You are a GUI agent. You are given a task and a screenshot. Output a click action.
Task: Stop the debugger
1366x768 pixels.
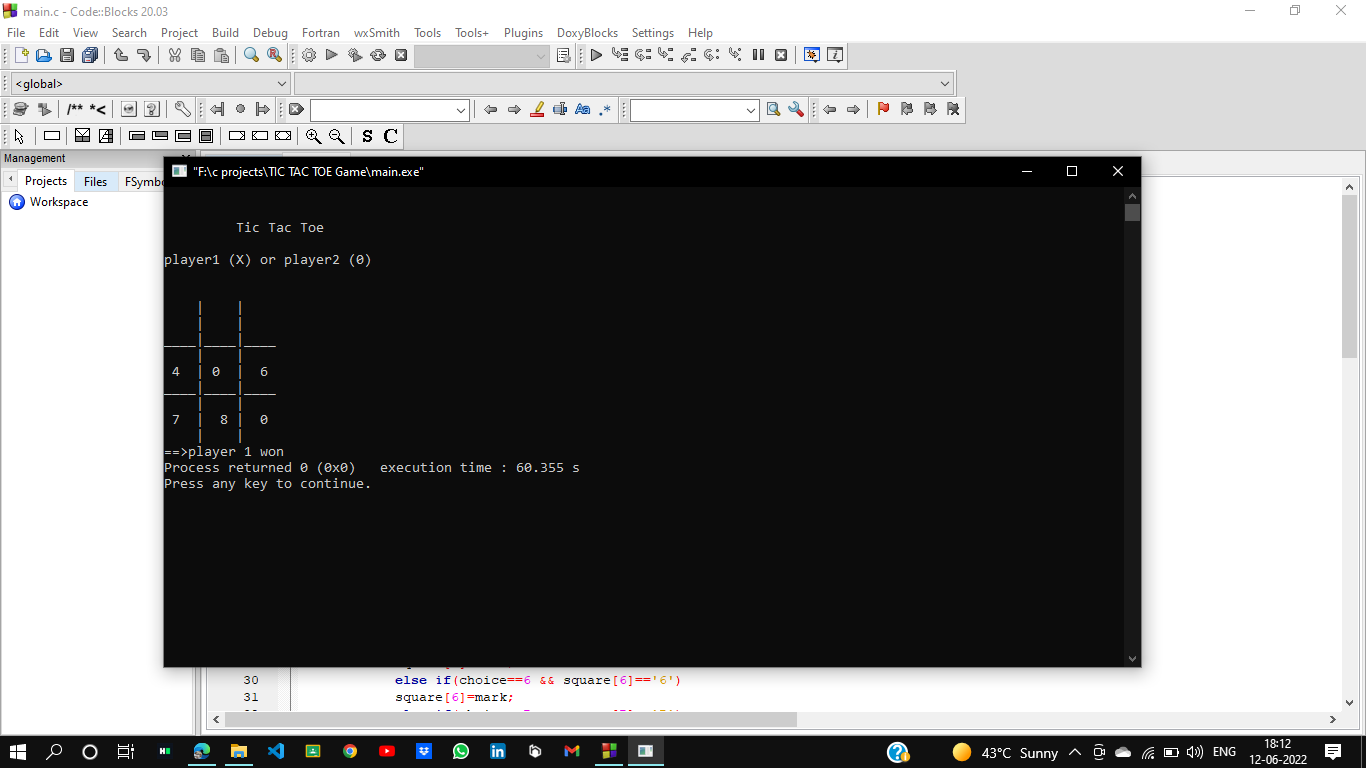click(x=781, y=55)
